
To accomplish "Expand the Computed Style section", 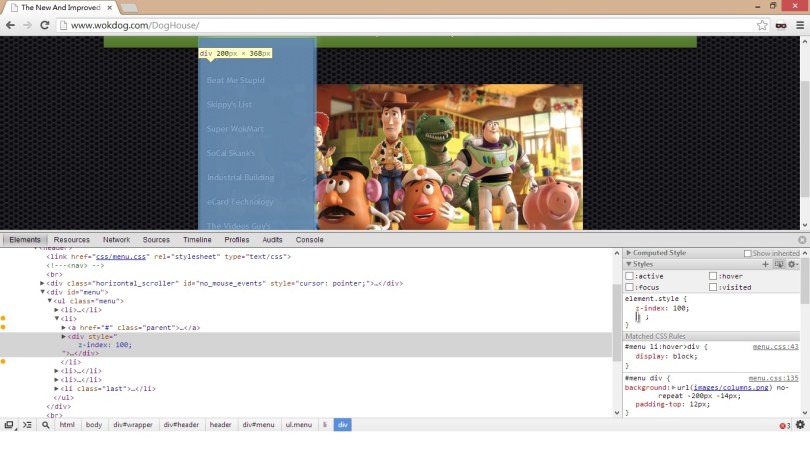I will click(x=629, y=253).
